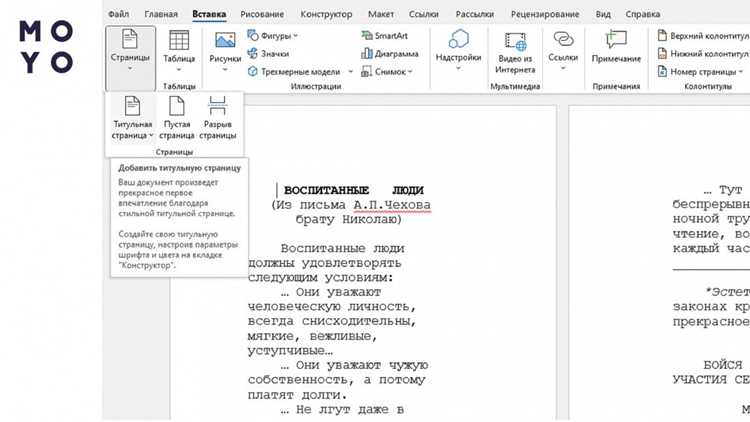Click 'БОЙСЯ' on the second page

click(x=723, y=365)
